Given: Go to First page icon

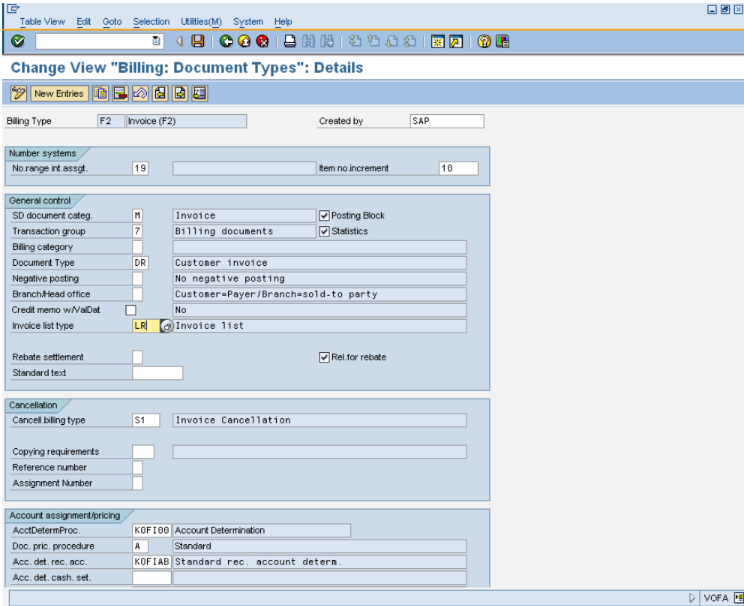Looking at the screenshot, I should [354, 41].
